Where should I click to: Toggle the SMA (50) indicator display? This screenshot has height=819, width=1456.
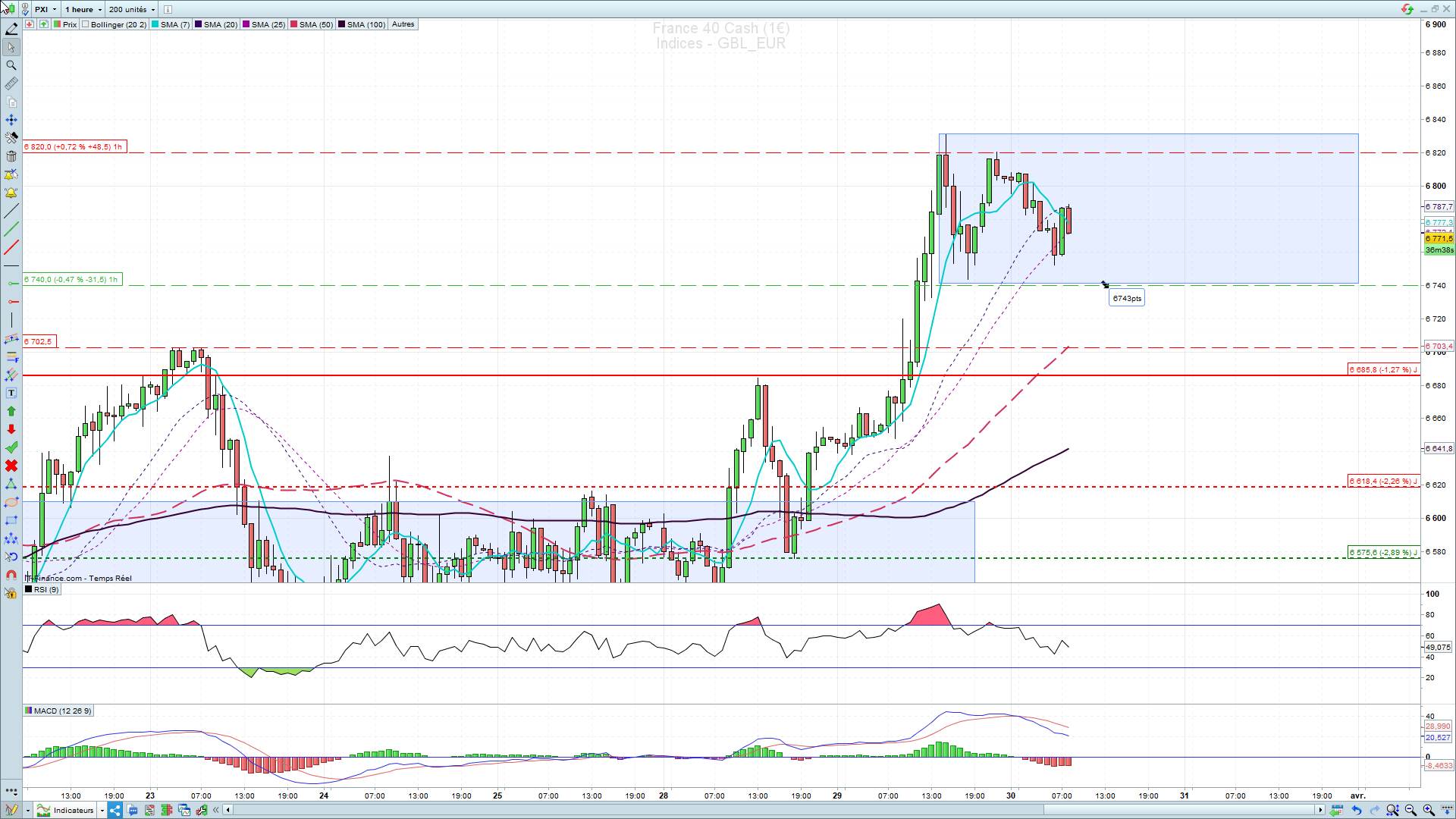point(311,24)
